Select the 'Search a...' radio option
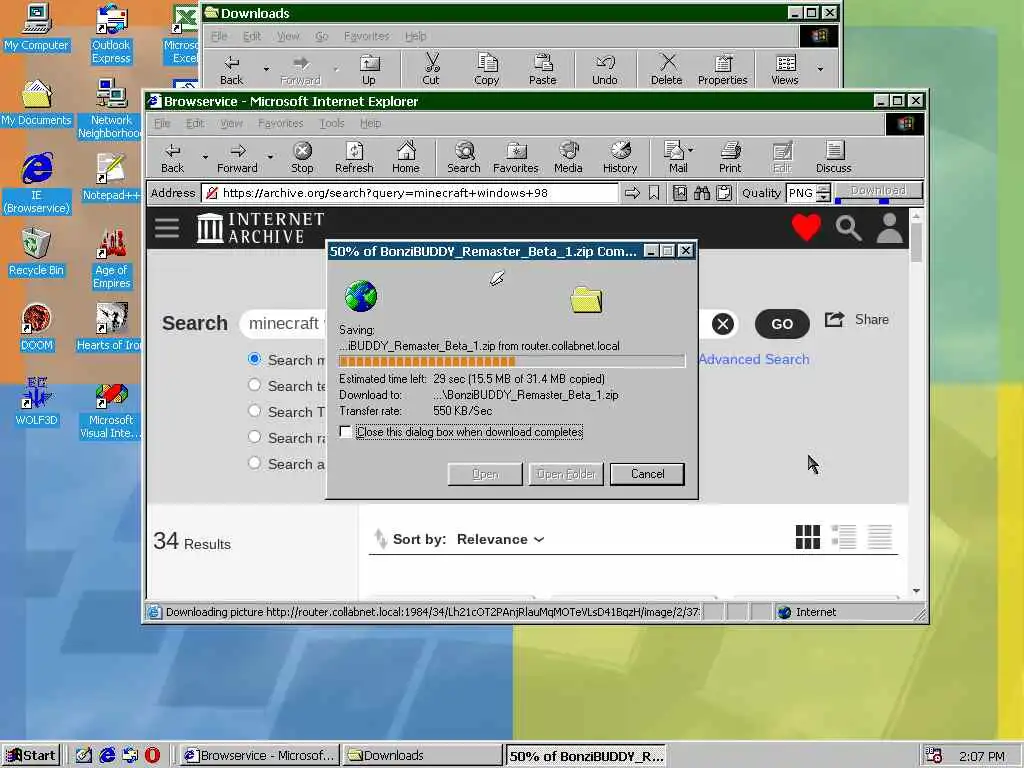The width and height of the screenshot is (1024, 768). tap(255, 463)
